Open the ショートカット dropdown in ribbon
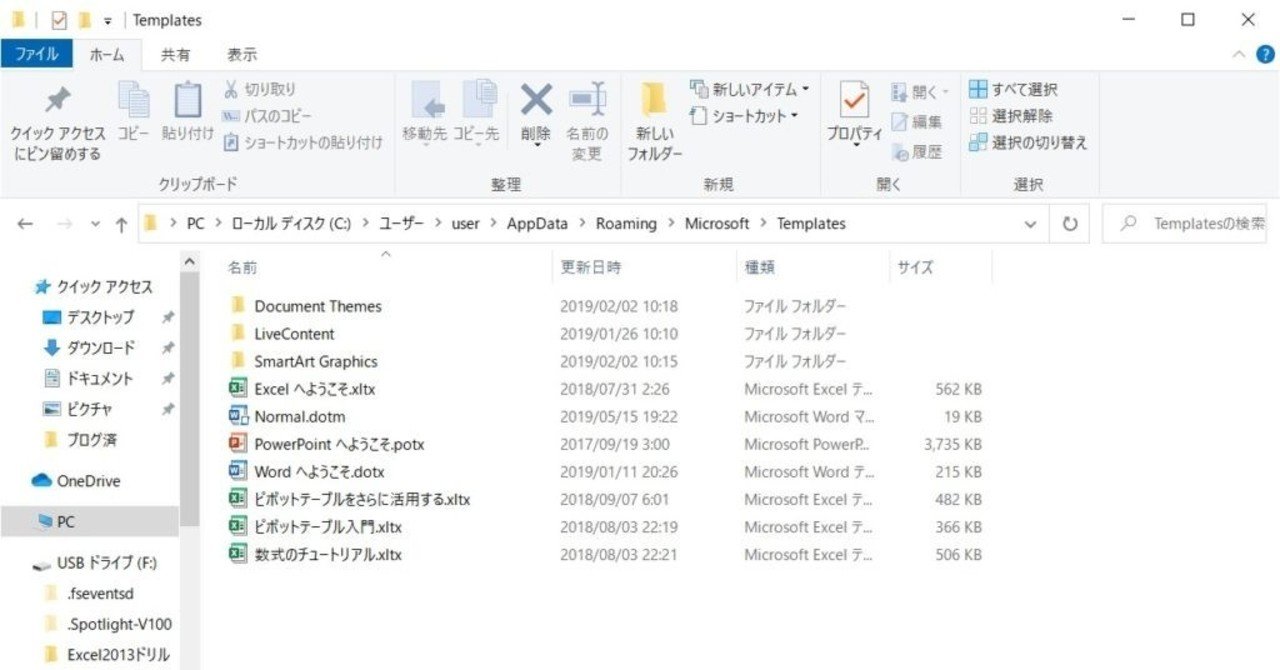The height and width of the screenshot is (670, 1280). pyautogui.click(x=745, y=116)
